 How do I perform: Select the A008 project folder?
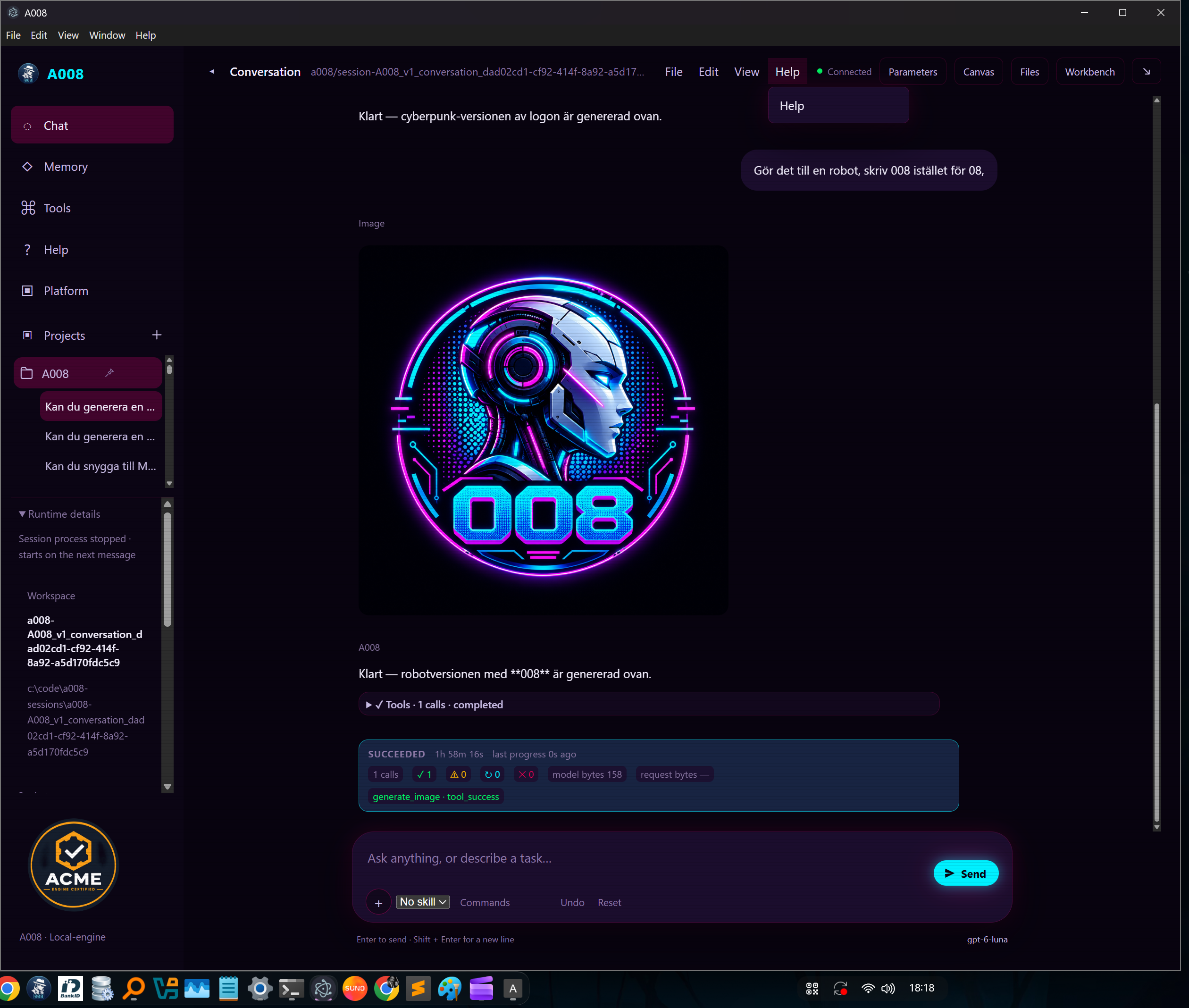click(x=88, y=373)
